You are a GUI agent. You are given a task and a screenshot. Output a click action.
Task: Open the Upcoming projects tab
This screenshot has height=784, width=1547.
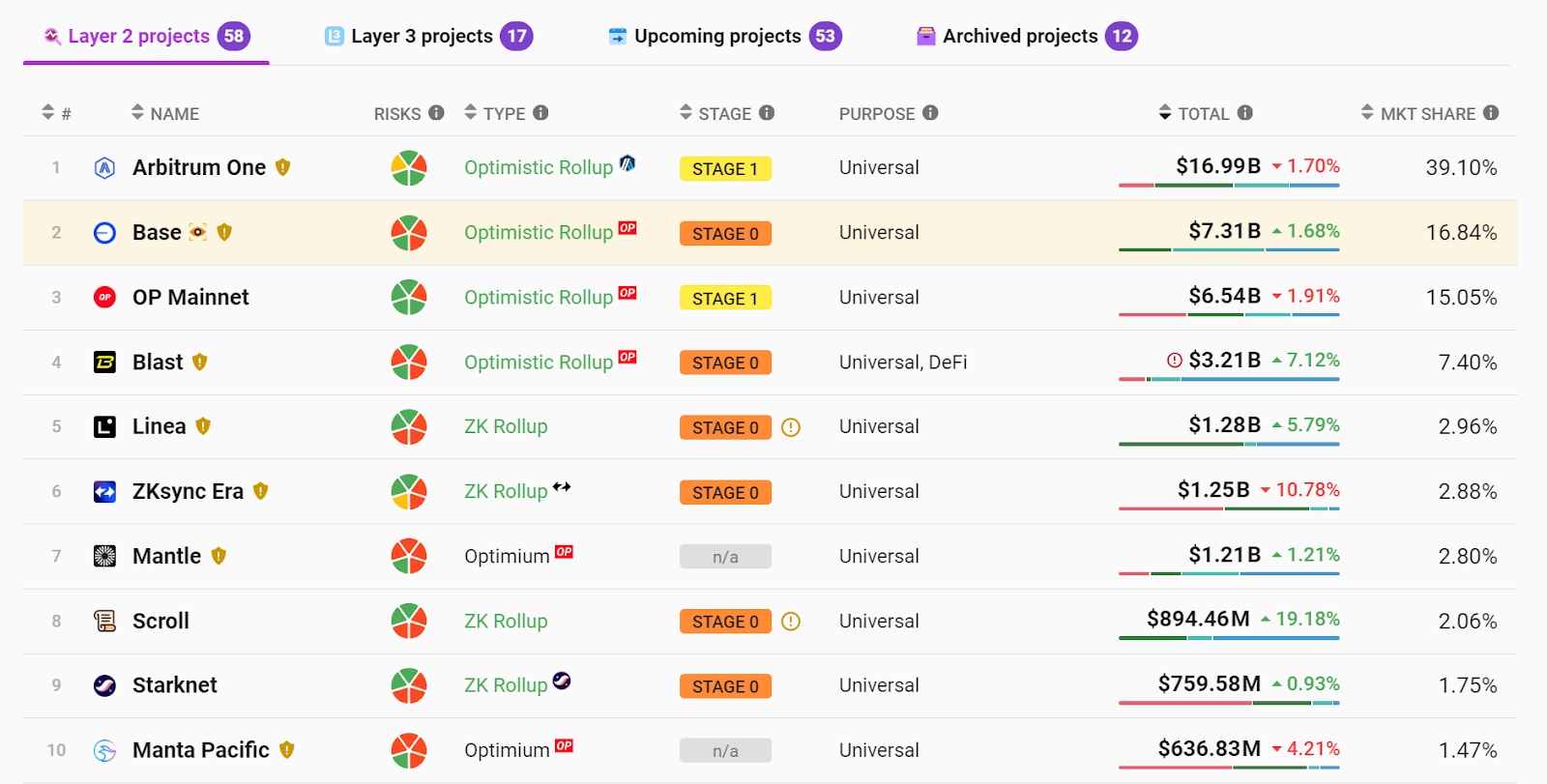click(x=724, y=37)
